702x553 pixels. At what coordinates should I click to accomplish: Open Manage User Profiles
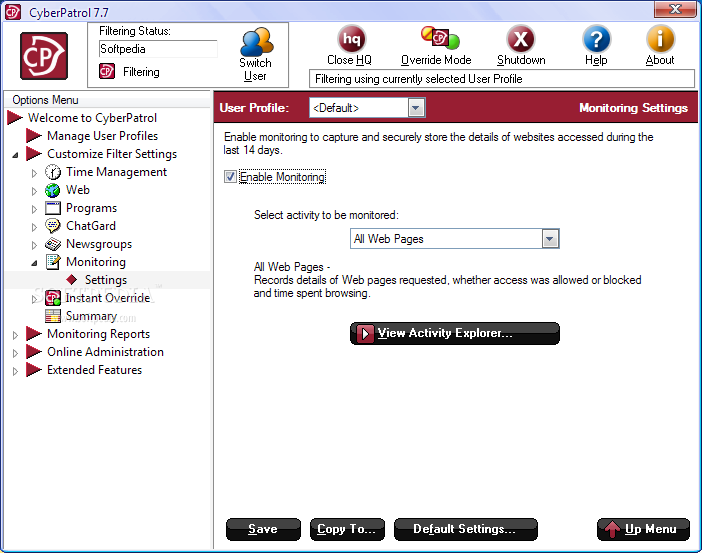coord(103,136)
